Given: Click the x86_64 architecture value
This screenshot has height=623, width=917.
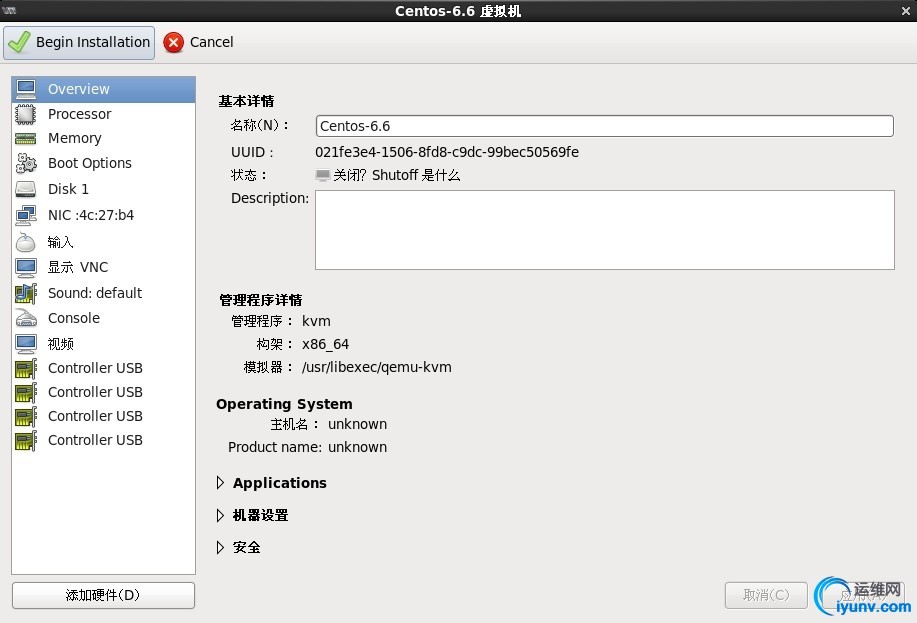Looking at the screenshot, I should point(325,344).
